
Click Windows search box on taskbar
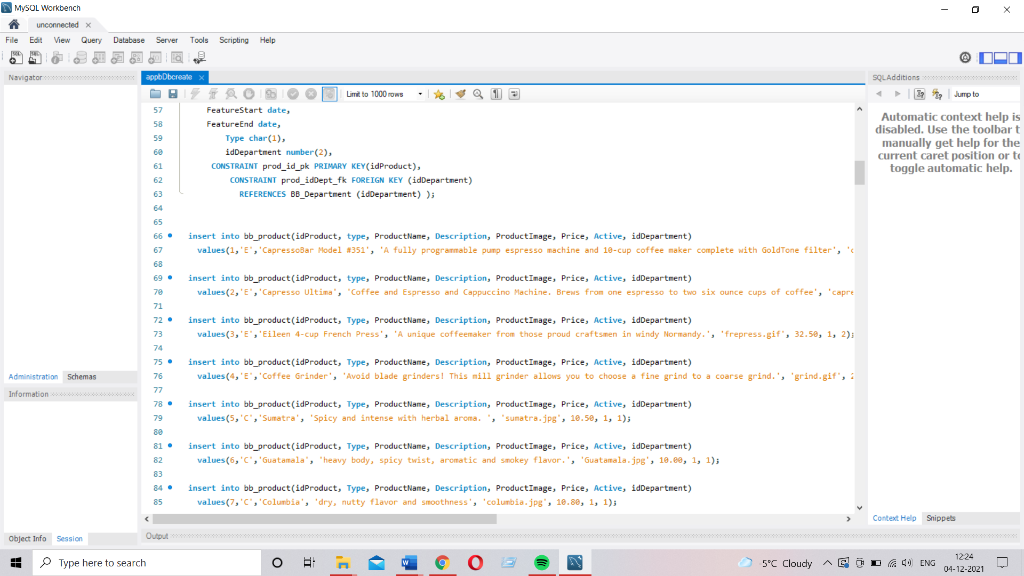point(147,562)
